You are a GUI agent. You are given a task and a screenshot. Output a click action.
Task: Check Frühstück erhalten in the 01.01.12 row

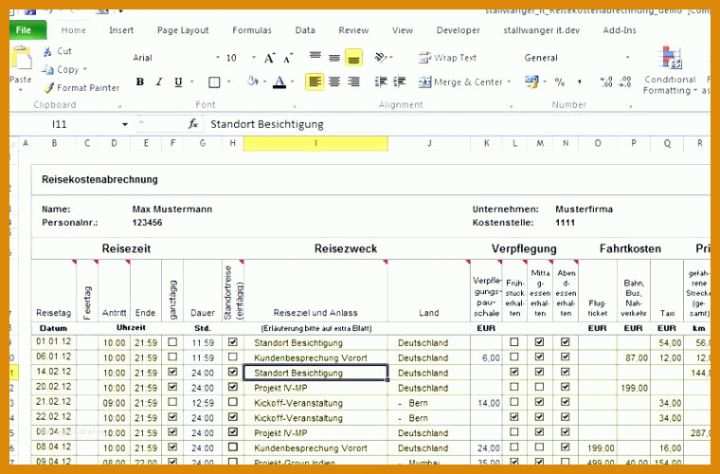[x=514, y=342]
